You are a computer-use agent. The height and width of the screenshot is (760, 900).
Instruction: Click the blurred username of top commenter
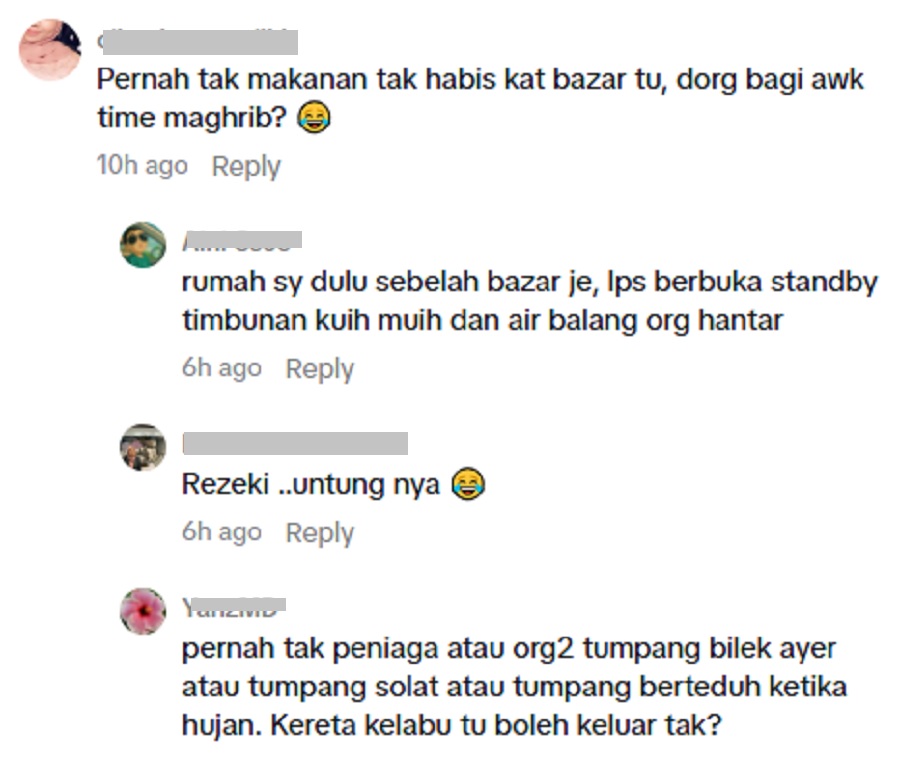click(198, 42)
